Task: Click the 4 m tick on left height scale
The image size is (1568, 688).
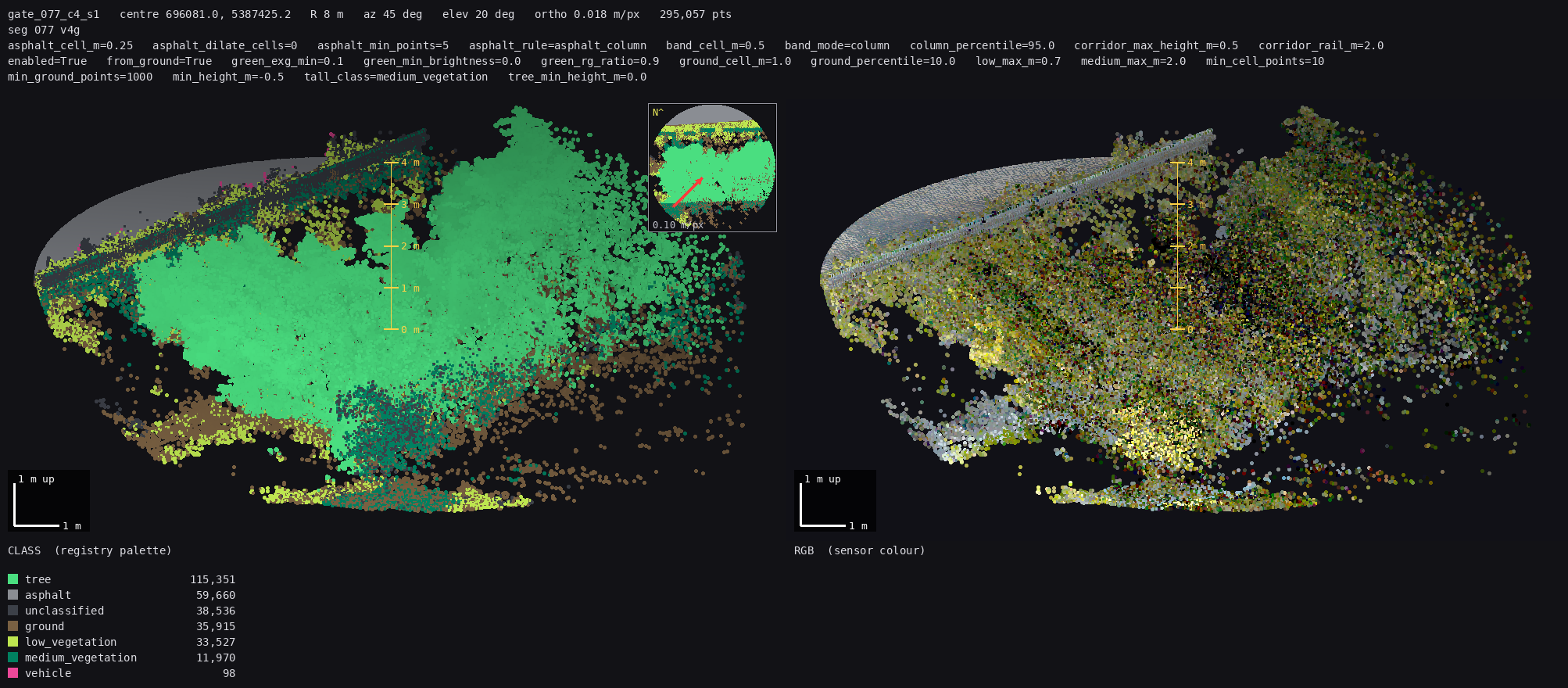Action: [x=404, y=163]
